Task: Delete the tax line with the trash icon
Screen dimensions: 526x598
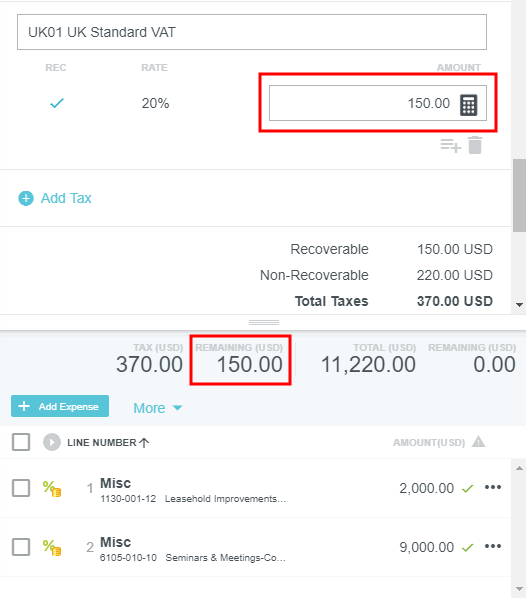Action: pos(475,145)
